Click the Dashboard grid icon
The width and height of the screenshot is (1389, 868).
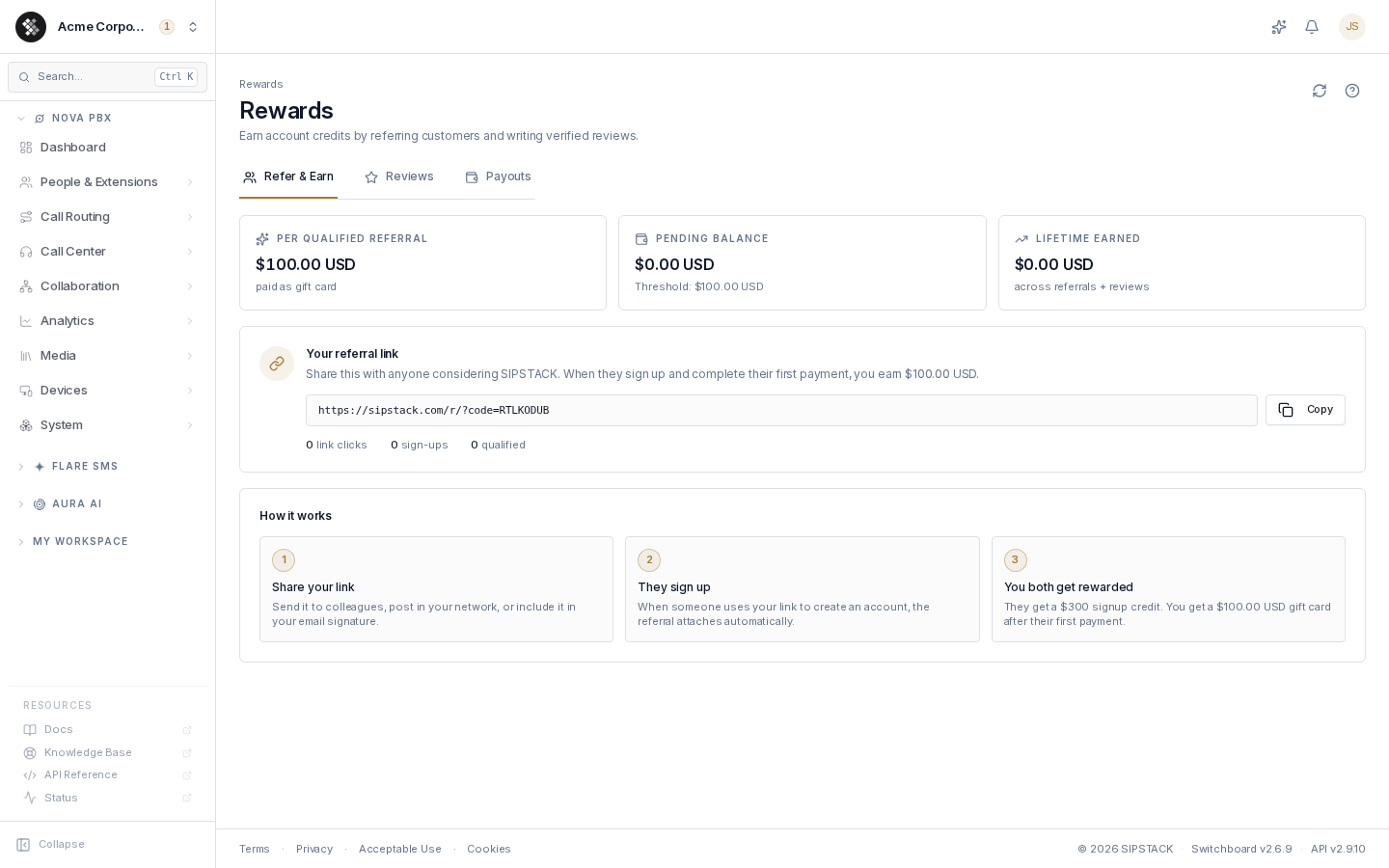click(x=26, y=148)
